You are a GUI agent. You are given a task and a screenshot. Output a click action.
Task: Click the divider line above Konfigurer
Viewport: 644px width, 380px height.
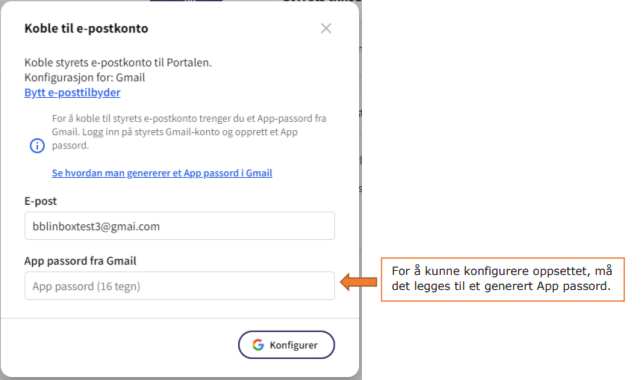click(x=179, y=318)
